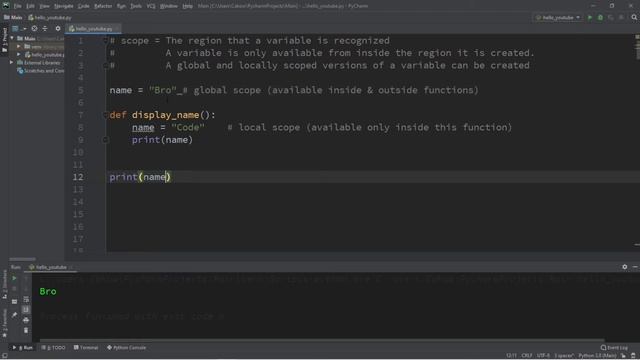
Task: Click the horizontal scrollbar in Run console
Action: [x=322, y=340]
